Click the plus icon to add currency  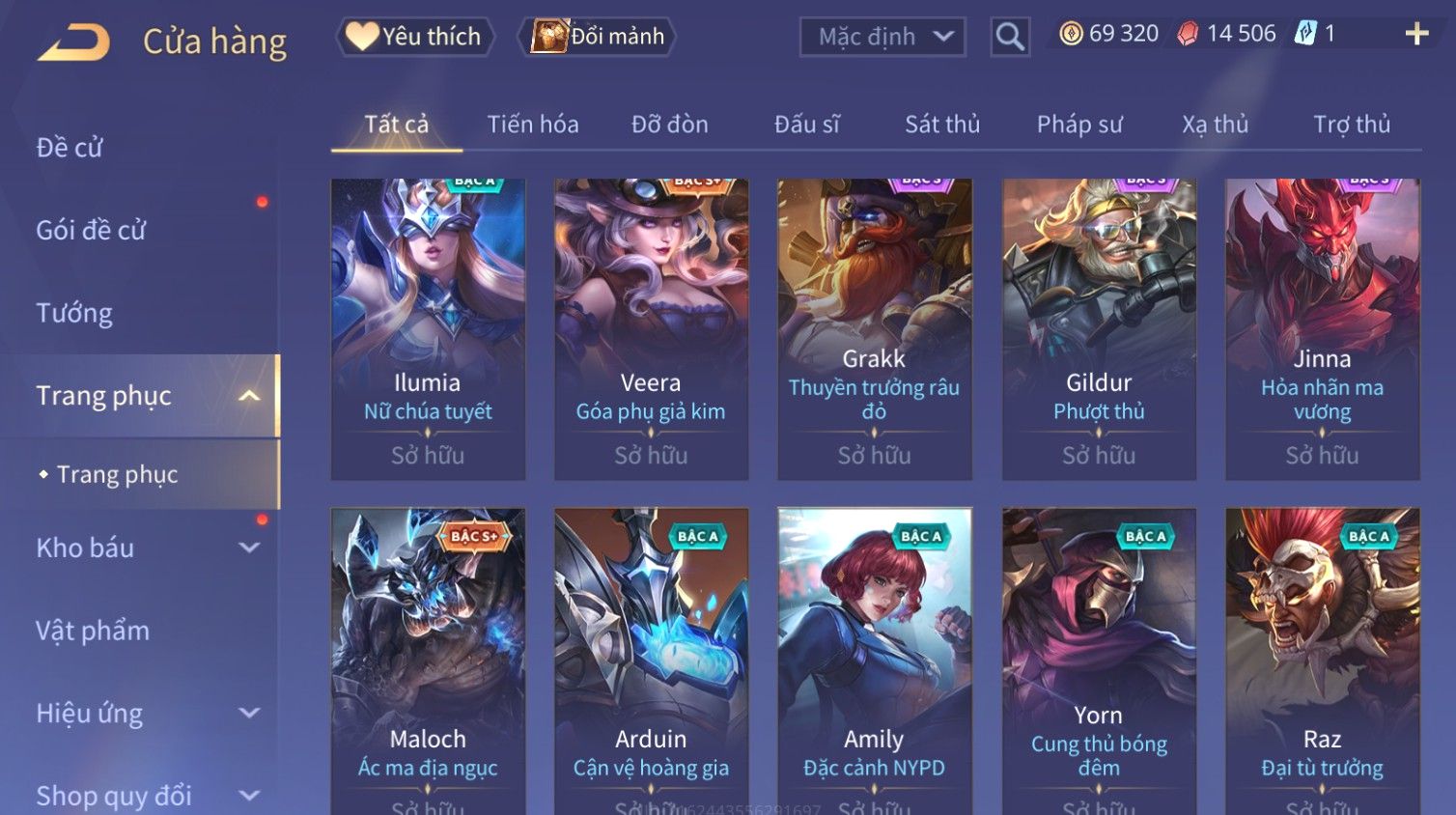click(1416, 34)
